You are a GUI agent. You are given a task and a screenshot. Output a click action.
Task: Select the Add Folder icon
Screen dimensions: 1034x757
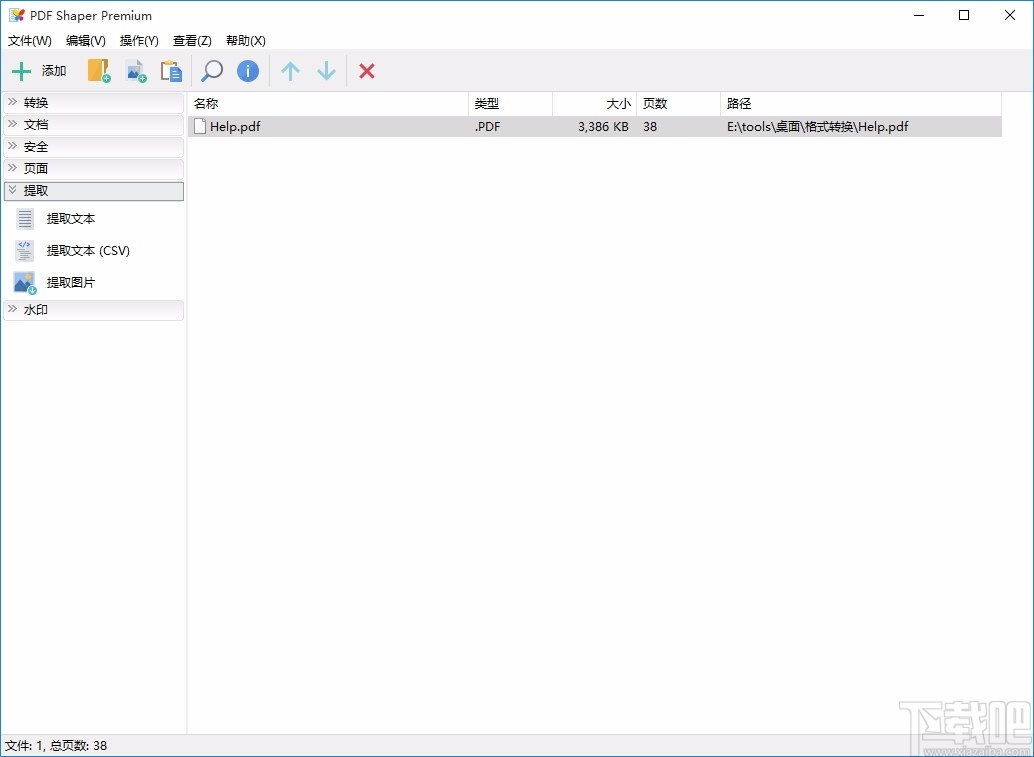tap(97, 70)
